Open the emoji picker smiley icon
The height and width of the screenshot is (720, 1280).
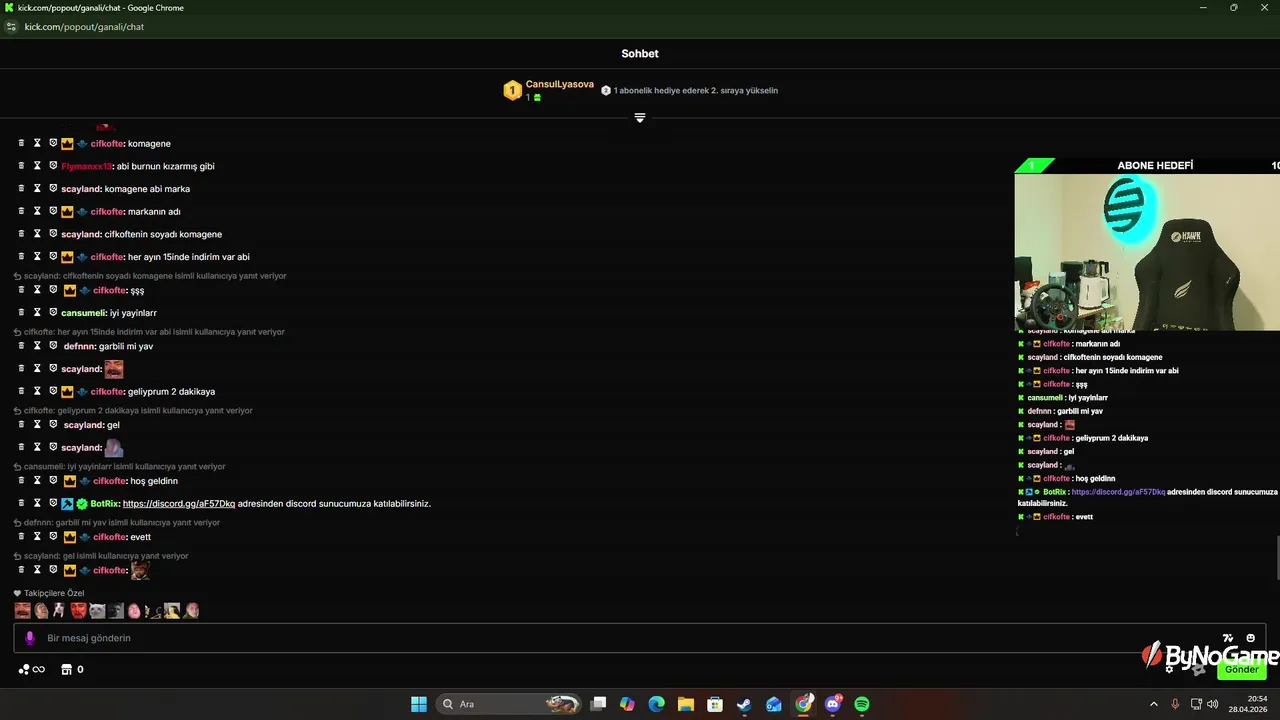tap(1251, 638)
